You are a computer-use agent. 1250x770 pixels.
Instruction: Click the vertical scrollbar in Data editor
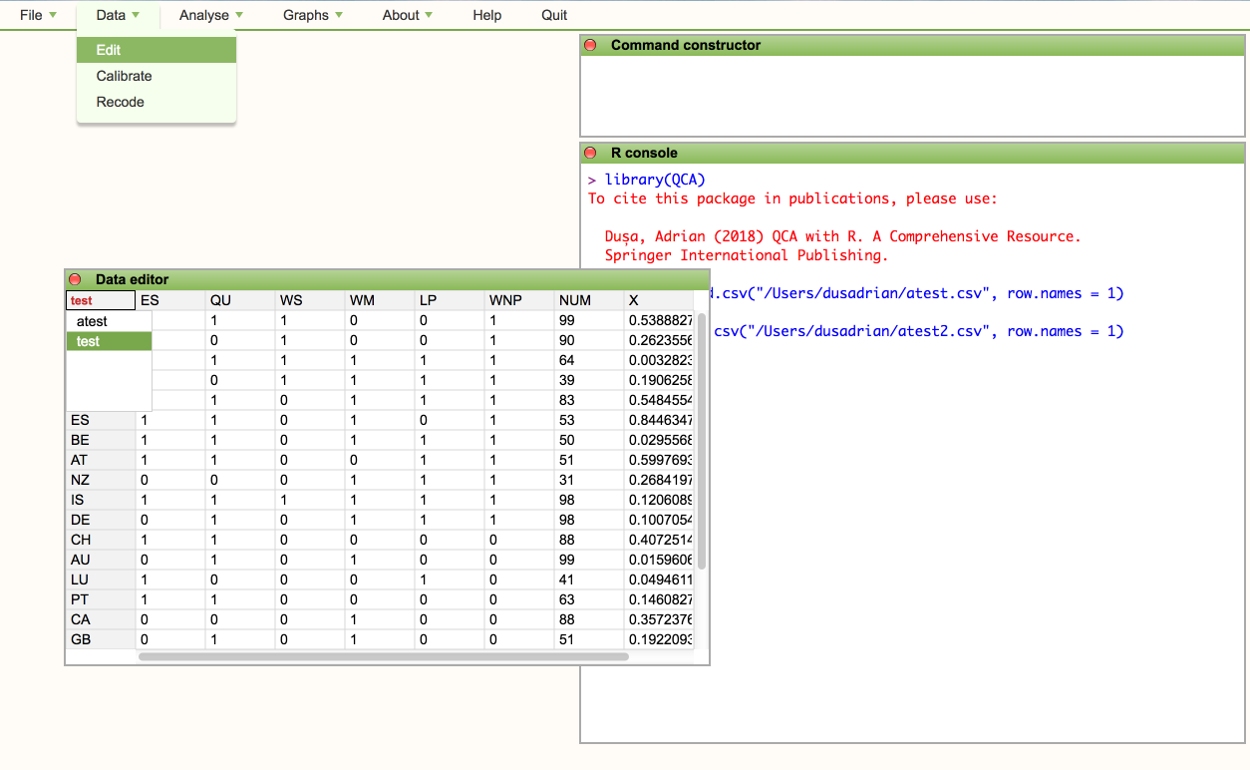coord(701,440)
